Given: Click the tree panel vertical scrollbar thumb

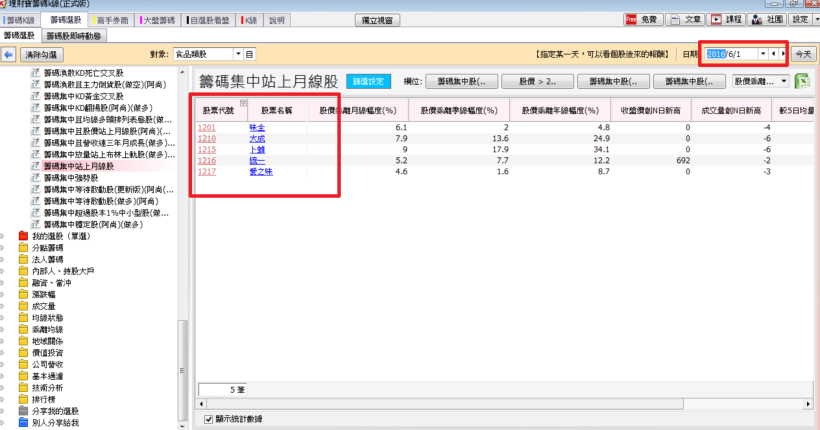Looking at the screenshot, I should click(182, 370).
